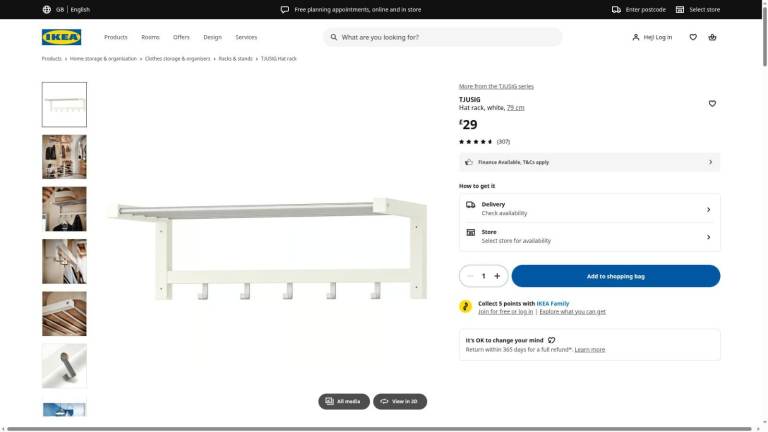Expand the Delivery availability chevron
The width and height of the screenshot is (768, 432).
pos(708,210)
